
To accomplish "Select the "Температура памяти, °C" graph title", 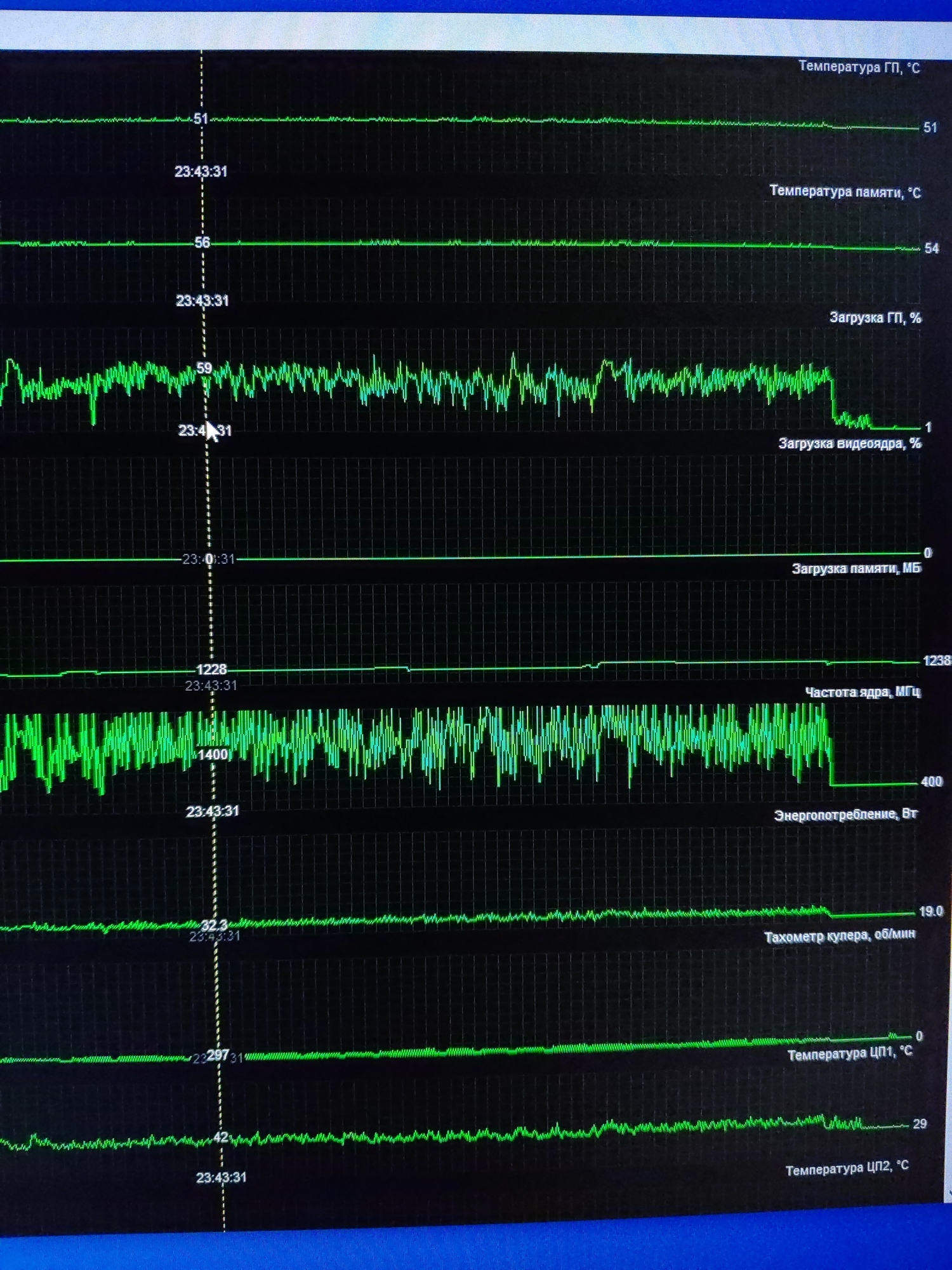I will tap(845, 192).
